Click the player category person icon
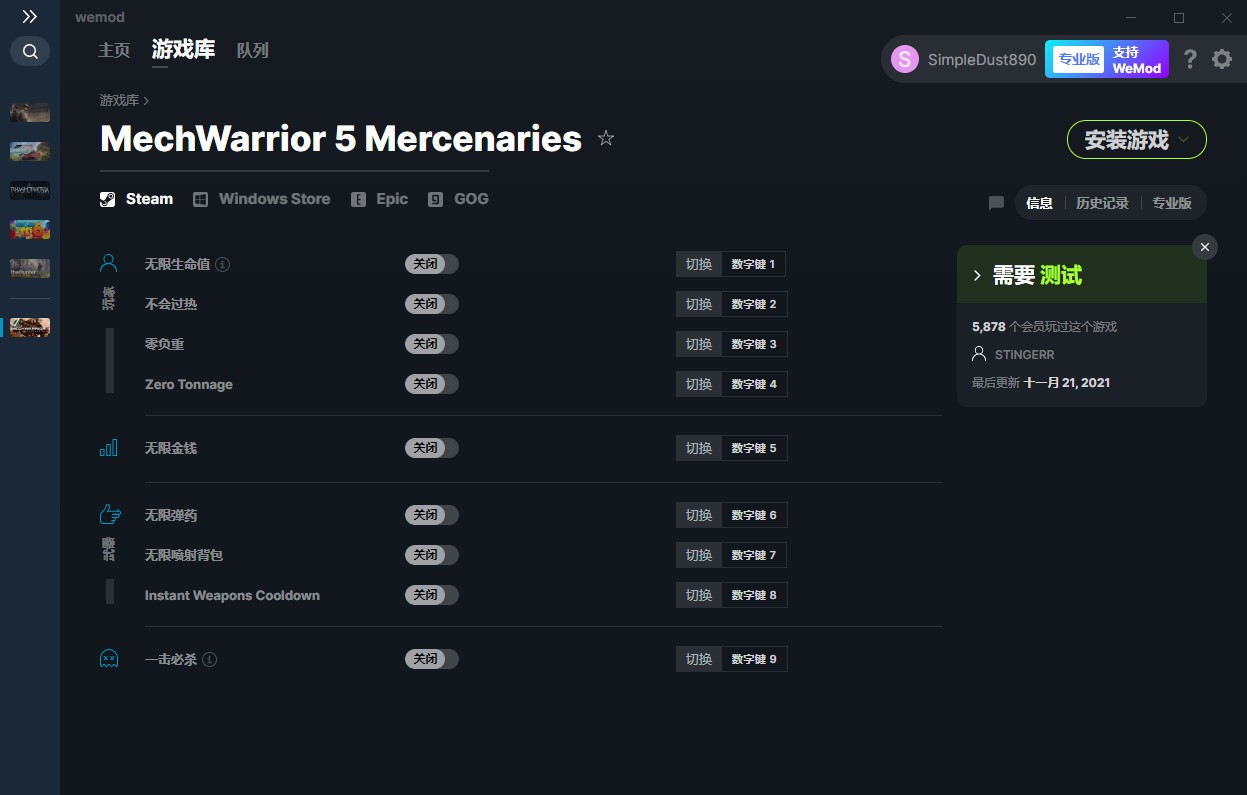 click(109, 264)
